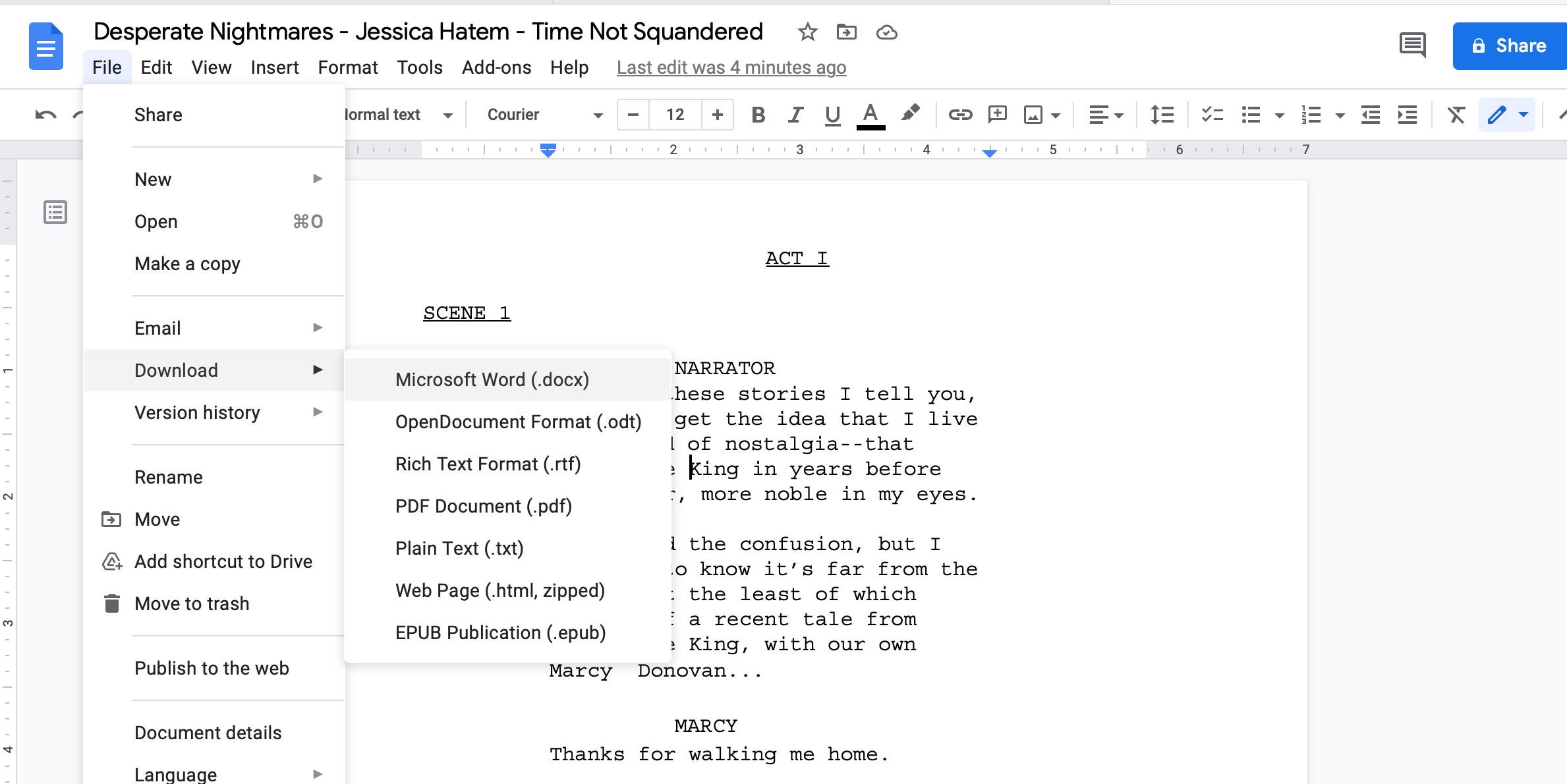The width and height of the screenshot is (1567, 784).
Task: Open the Insert menu
Action: (275, 67)
